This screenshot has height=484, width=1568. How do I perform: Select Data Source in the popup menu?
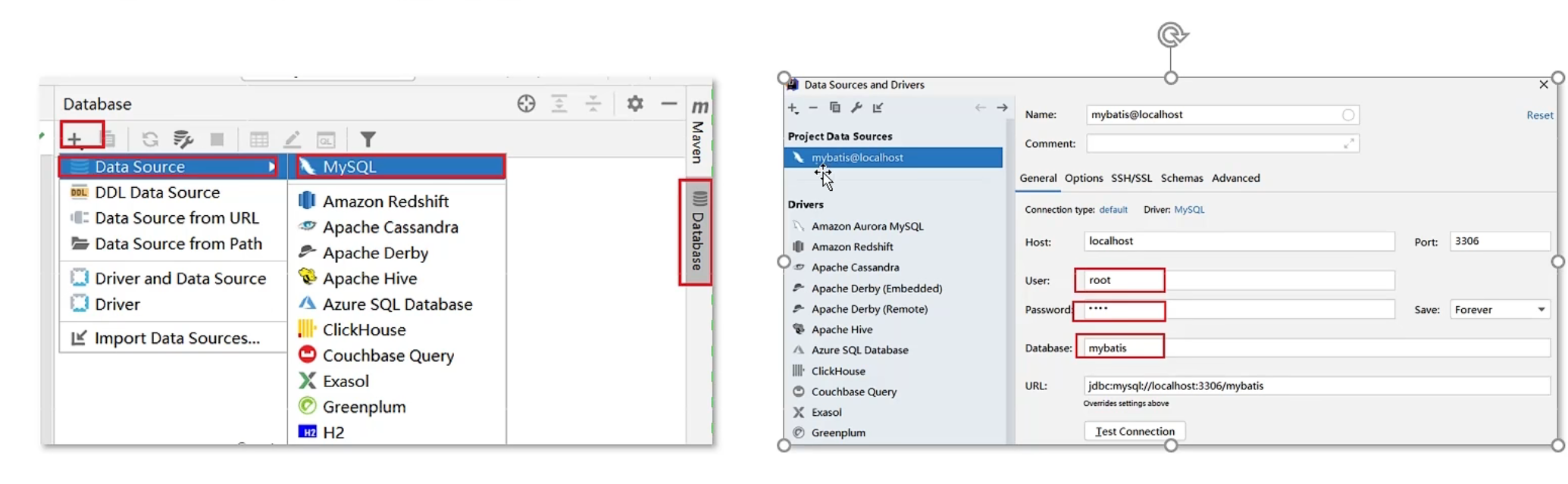pyautogui.click(x=168, y=167)
